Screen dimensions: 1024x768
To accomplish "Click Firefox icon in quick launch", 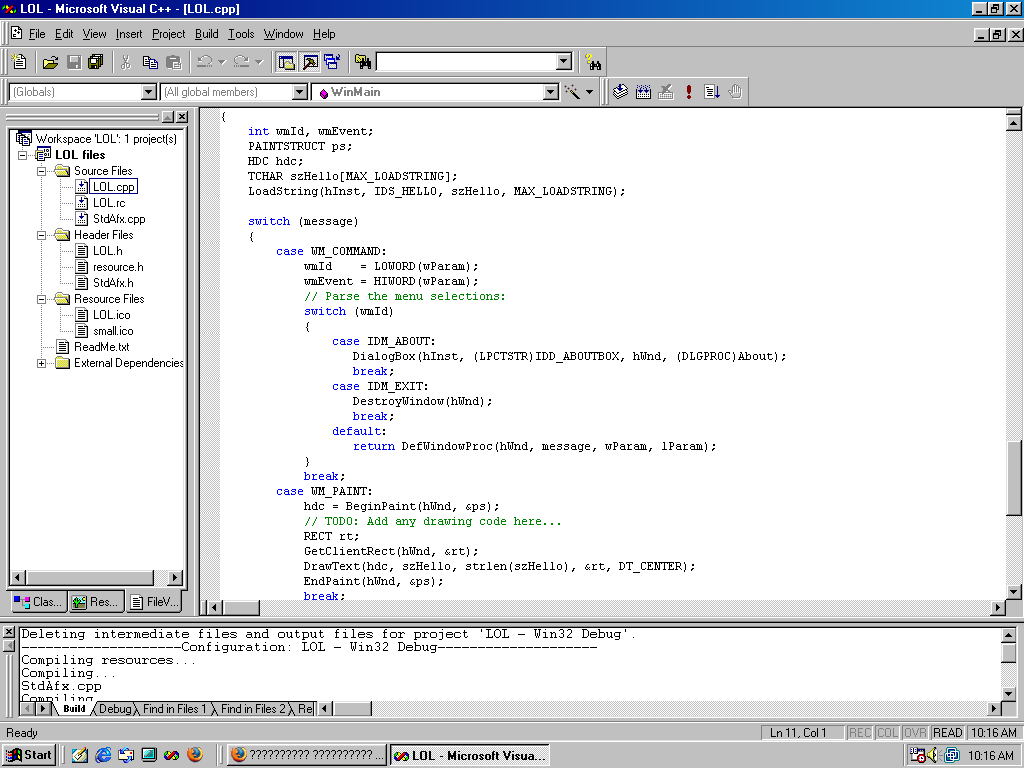I will 195,755.
